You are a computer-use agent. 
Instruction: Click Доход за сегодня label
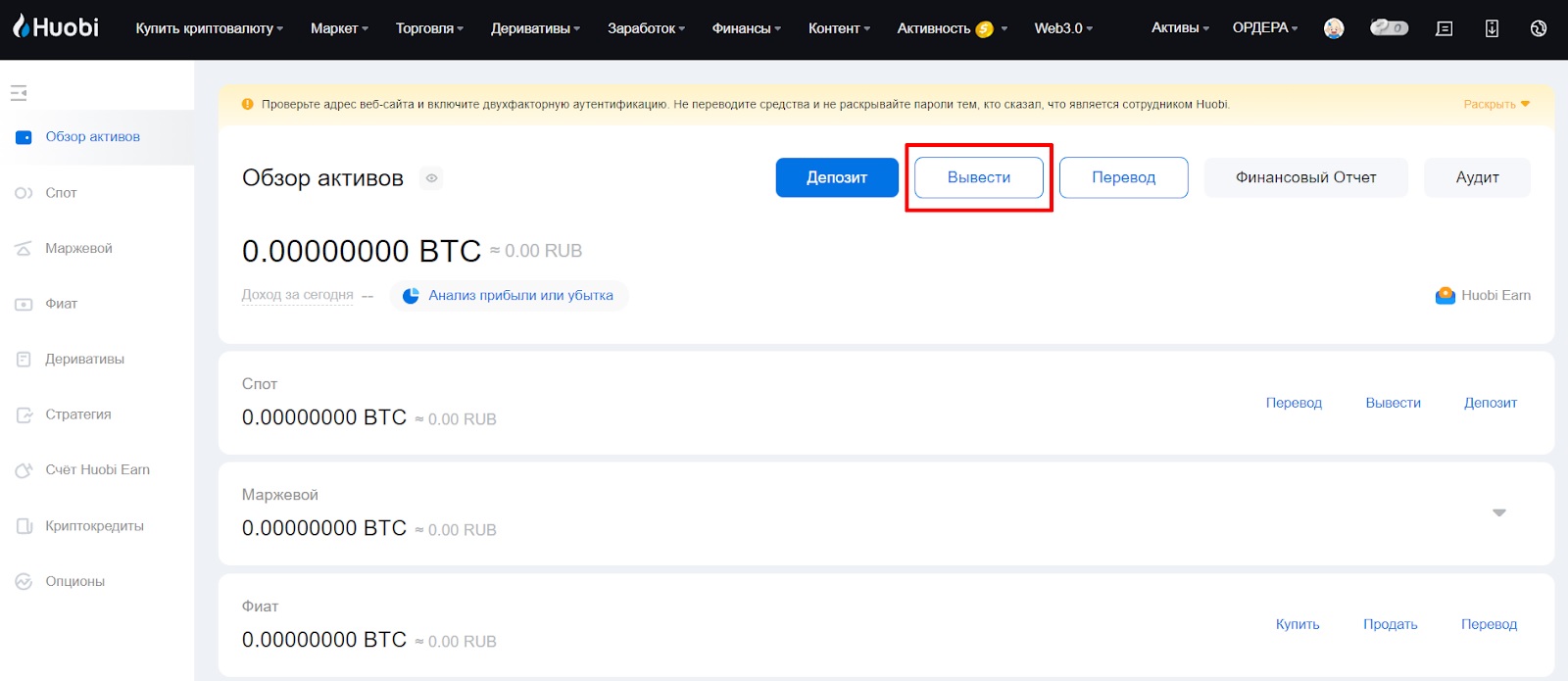tap(298, 295)
